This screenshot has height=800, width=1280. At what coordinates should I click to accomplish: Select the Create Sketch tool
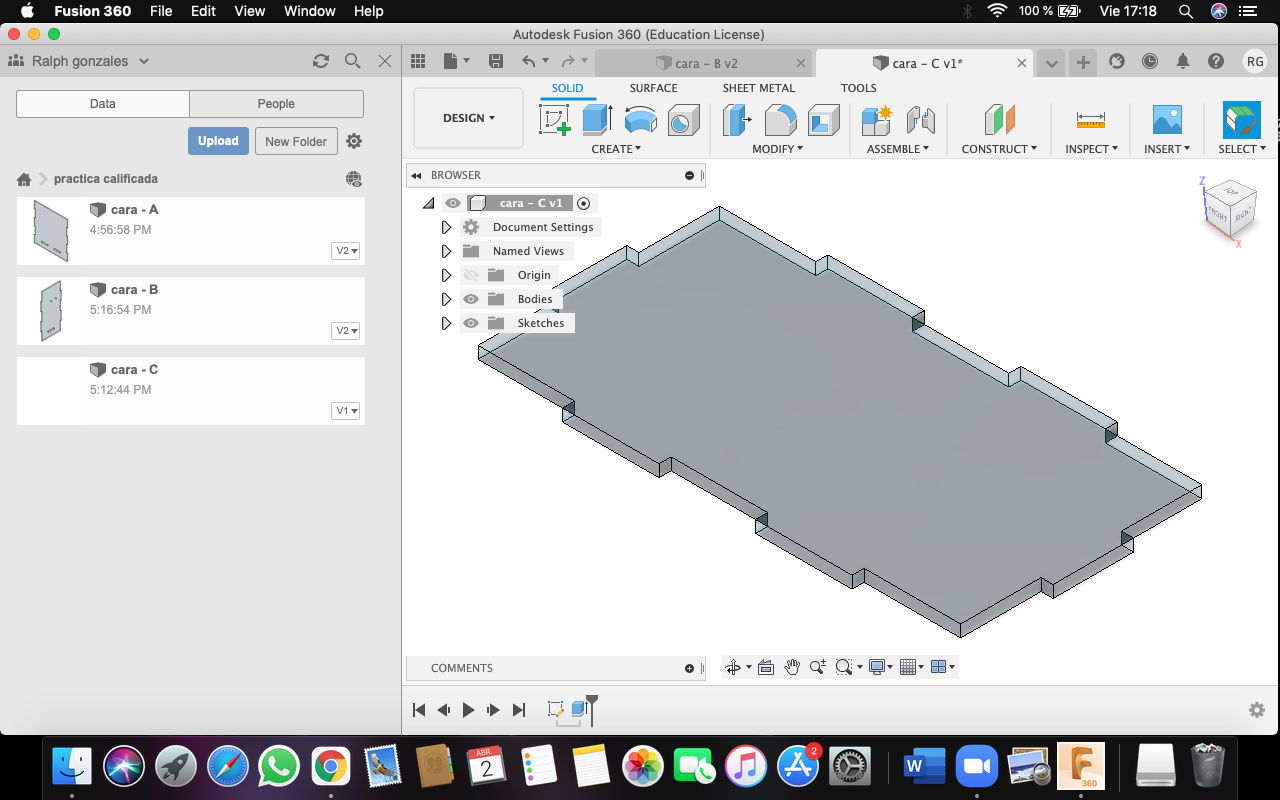pos(555,120)
